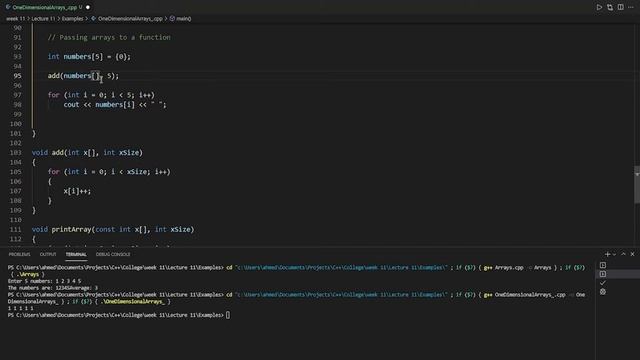Image resolution: width=640 pixels, height=360 pixels.
Task: Click the 'void add(int x[], int xSize)' signature
Action: 87,153
